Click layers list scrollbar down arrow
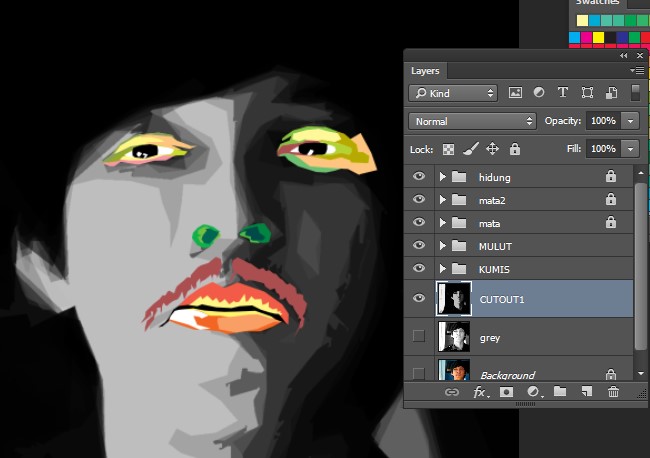The width and height of the screenshot is (650, 458). coord(641,373)
